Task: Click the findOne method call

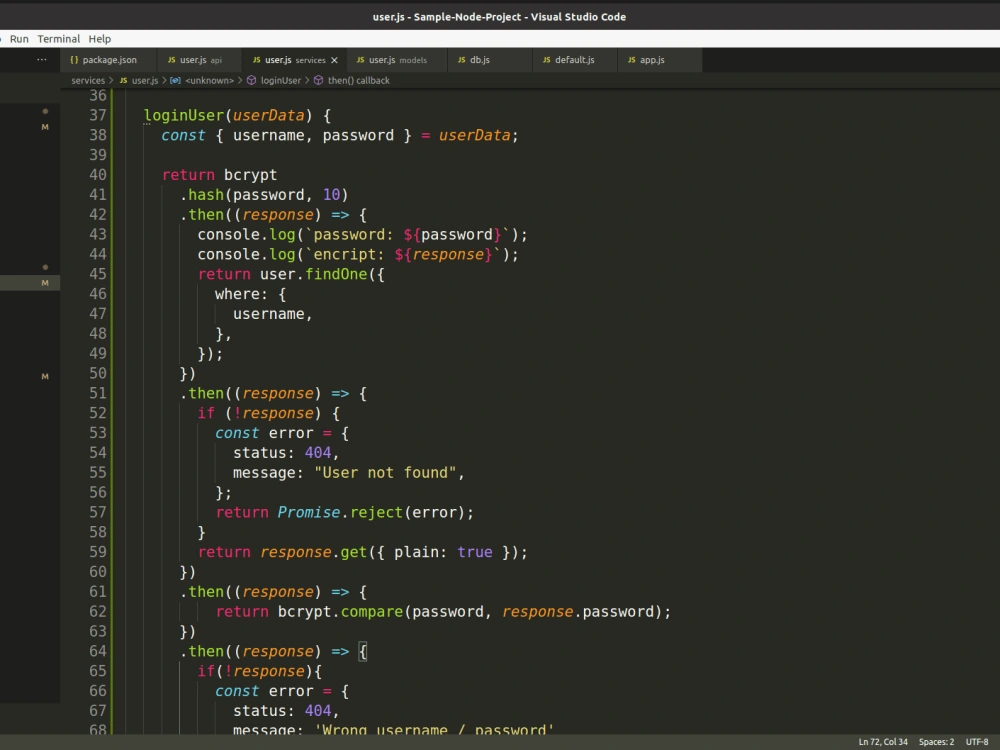Action: click(x=336, y=274)
